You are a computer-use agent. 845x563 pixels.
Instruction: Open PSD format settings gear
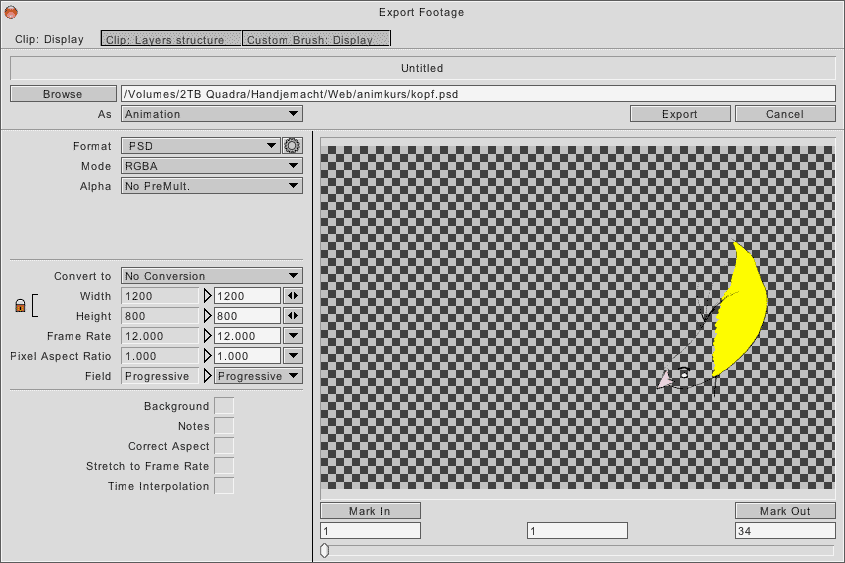click(292, 145)
